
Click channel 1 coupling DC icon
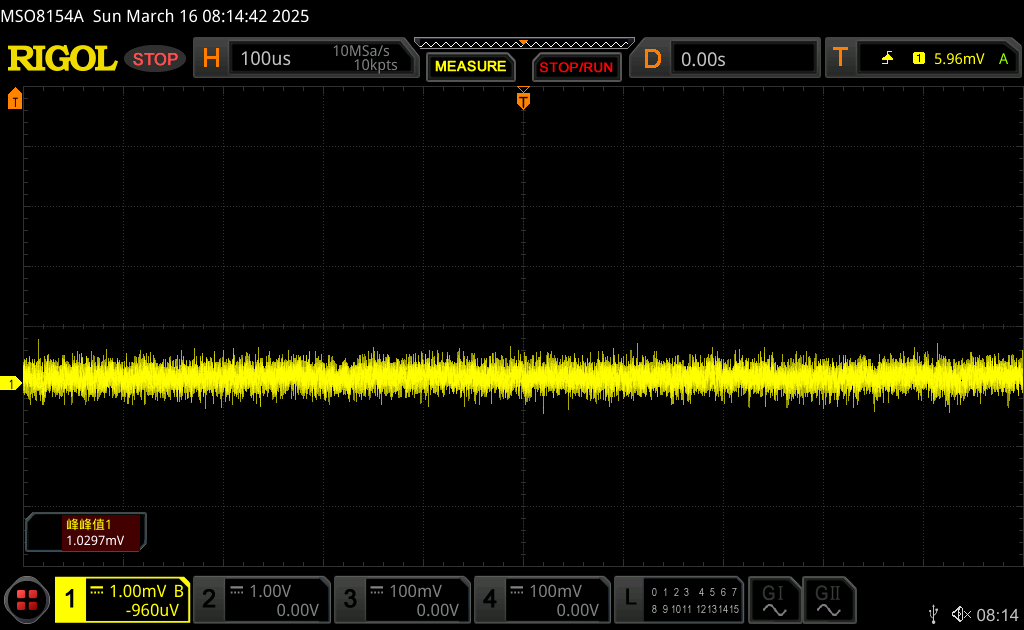pos(97,591)
